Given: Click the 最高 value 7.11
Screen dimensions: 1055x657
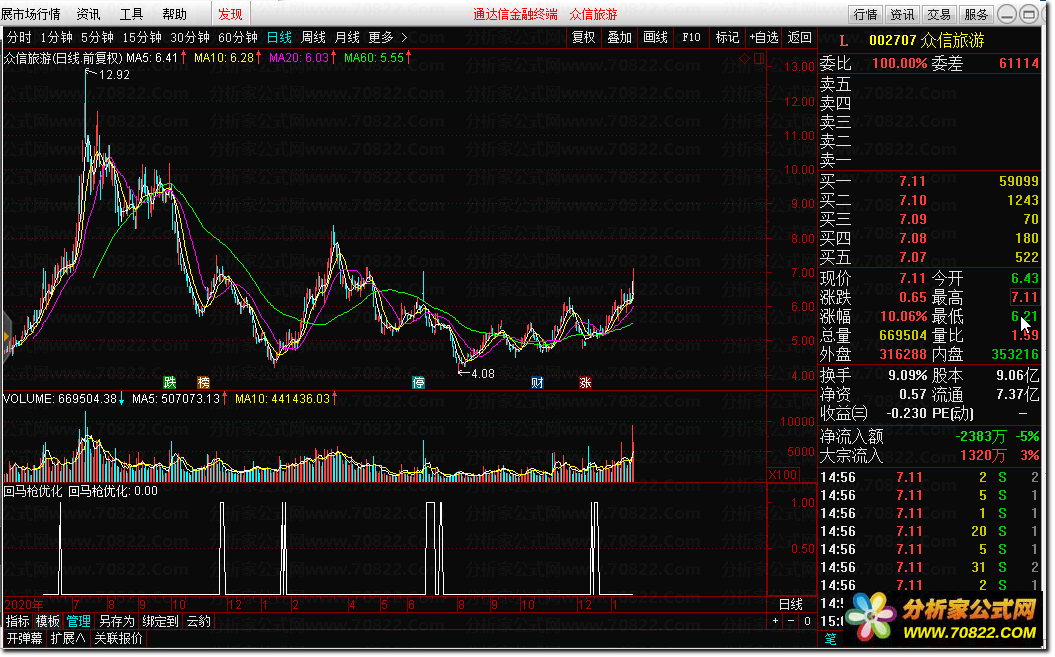Looking at the screenshot, I should [x=1024, y=297].
